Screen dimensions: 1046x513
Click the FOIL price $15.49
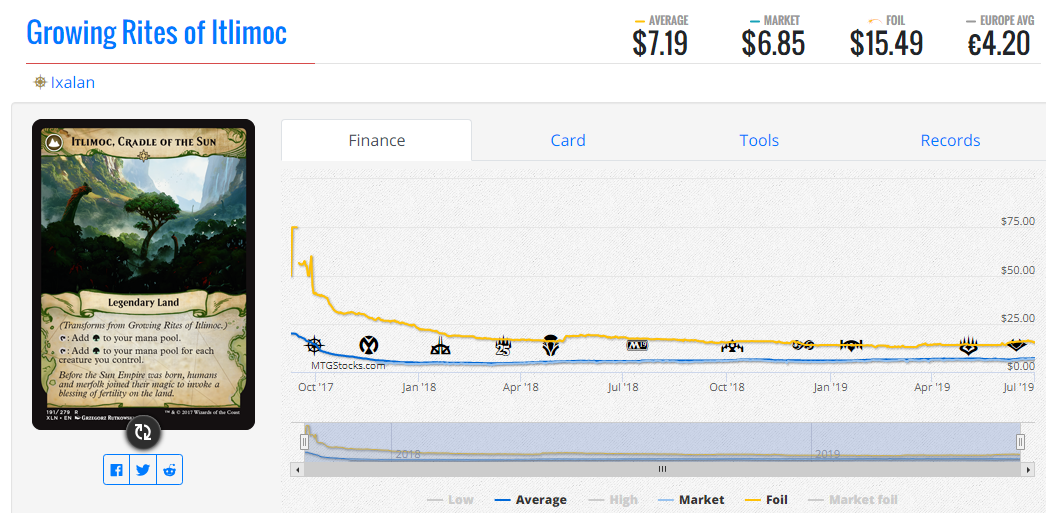886,44
